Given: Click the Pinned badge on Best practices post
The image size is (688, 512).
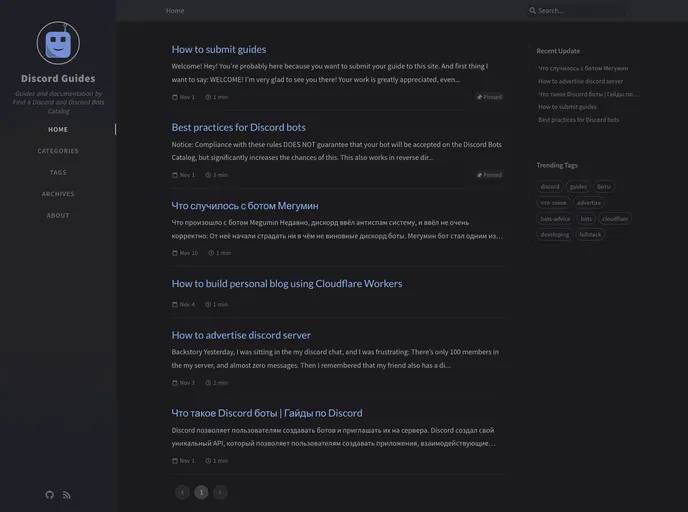Looking at the screenshot, I should pyautogui.click(x=489, y=175).
